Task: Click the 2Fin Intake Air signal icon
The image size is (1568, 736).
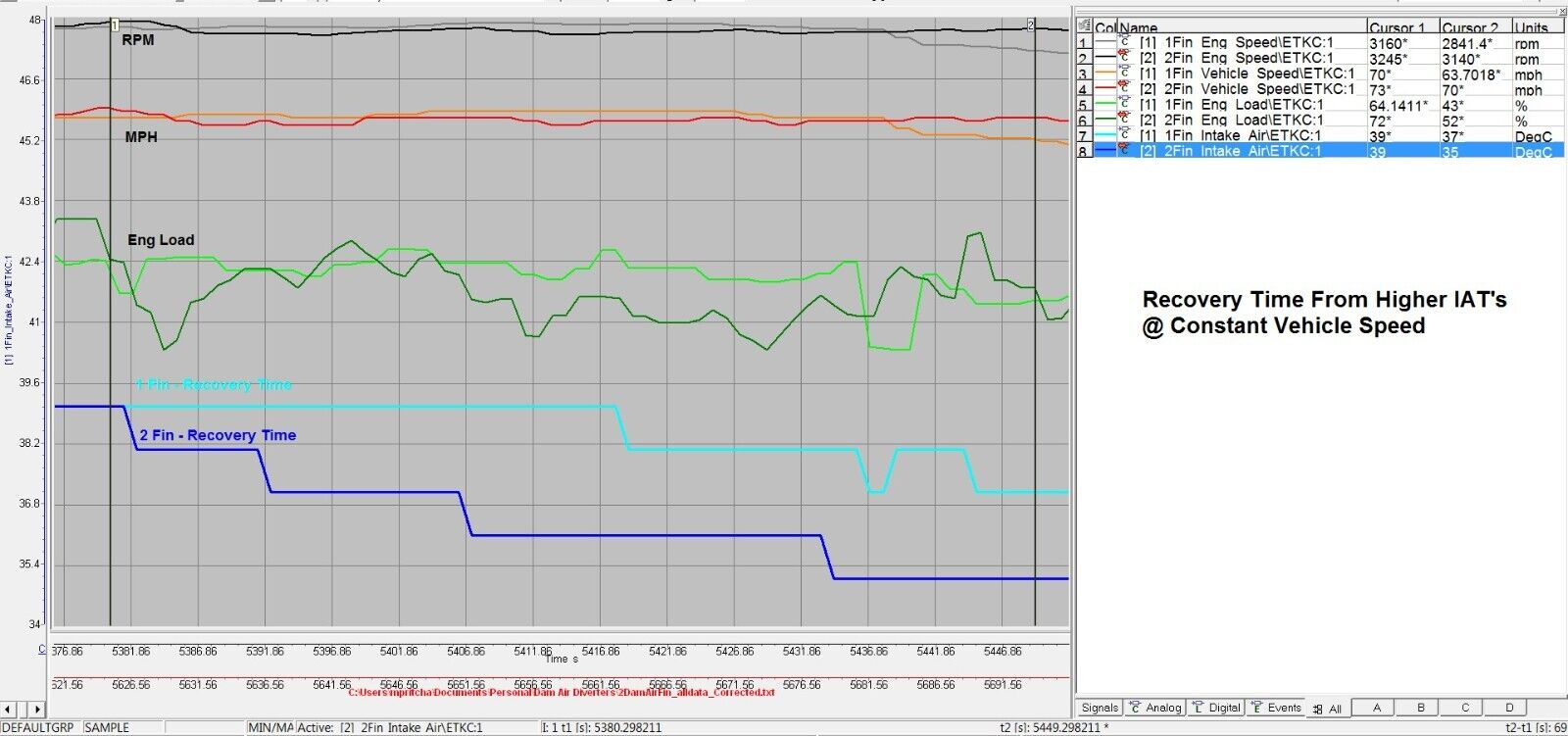Action: click(x=1125, y=151)
